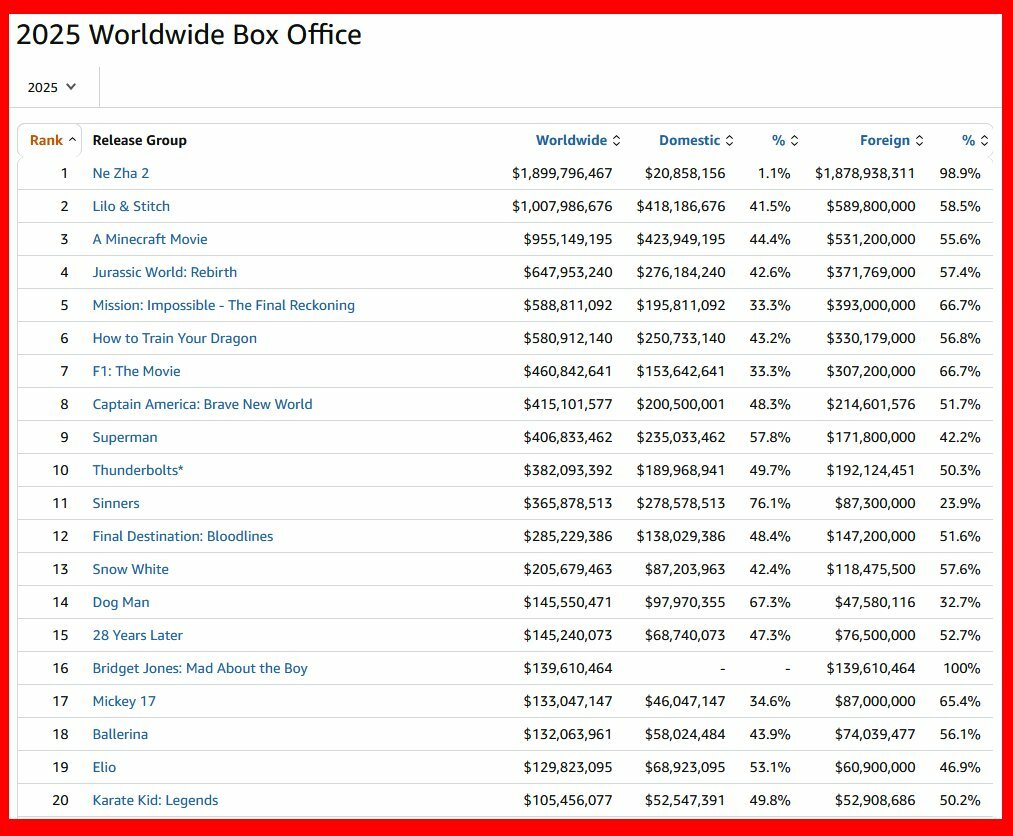Open the Mickey 17 link

(124, 701)
